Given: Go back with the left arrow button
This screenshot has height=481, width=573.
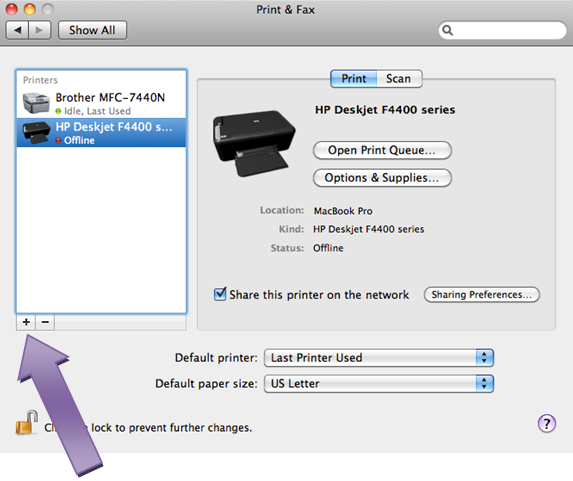Looking at the screenshot, I should coord(17,30).
